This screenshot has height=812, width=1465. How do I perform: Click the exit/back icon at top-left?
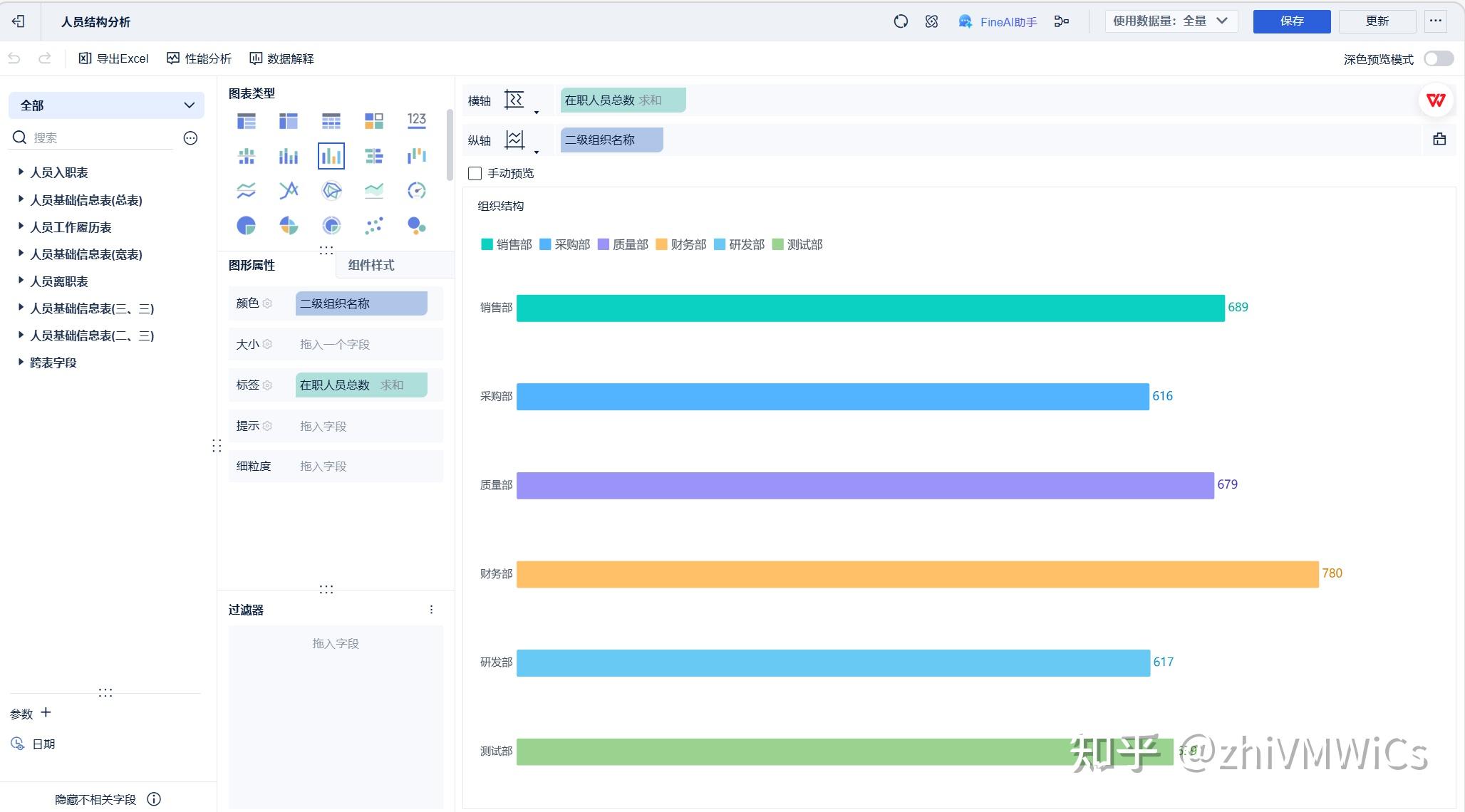[19, 21]
